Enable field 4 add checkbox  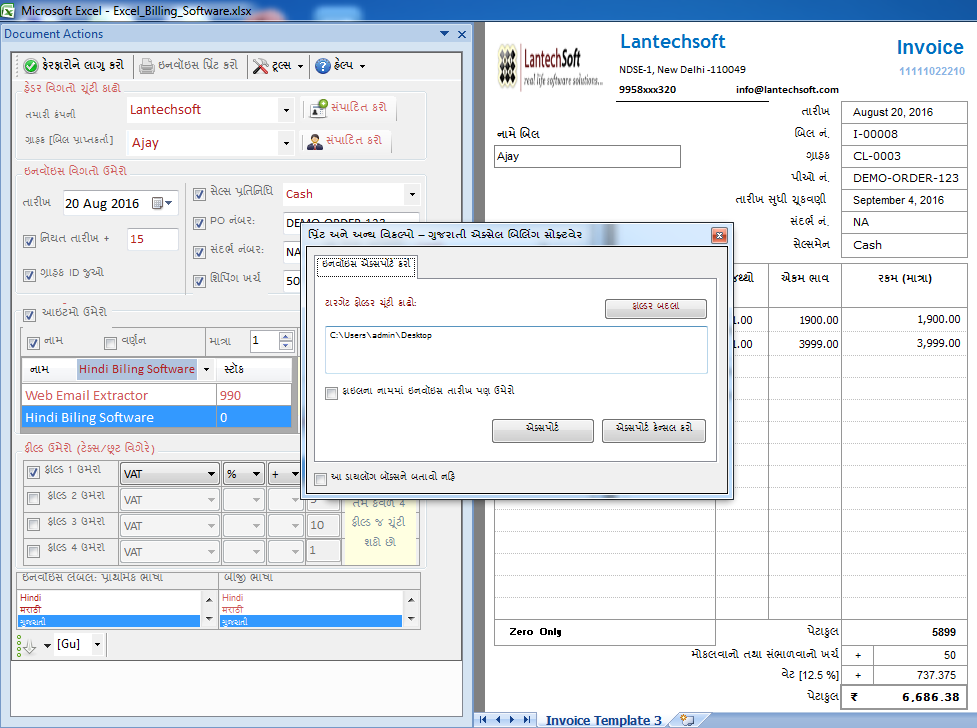34,550
